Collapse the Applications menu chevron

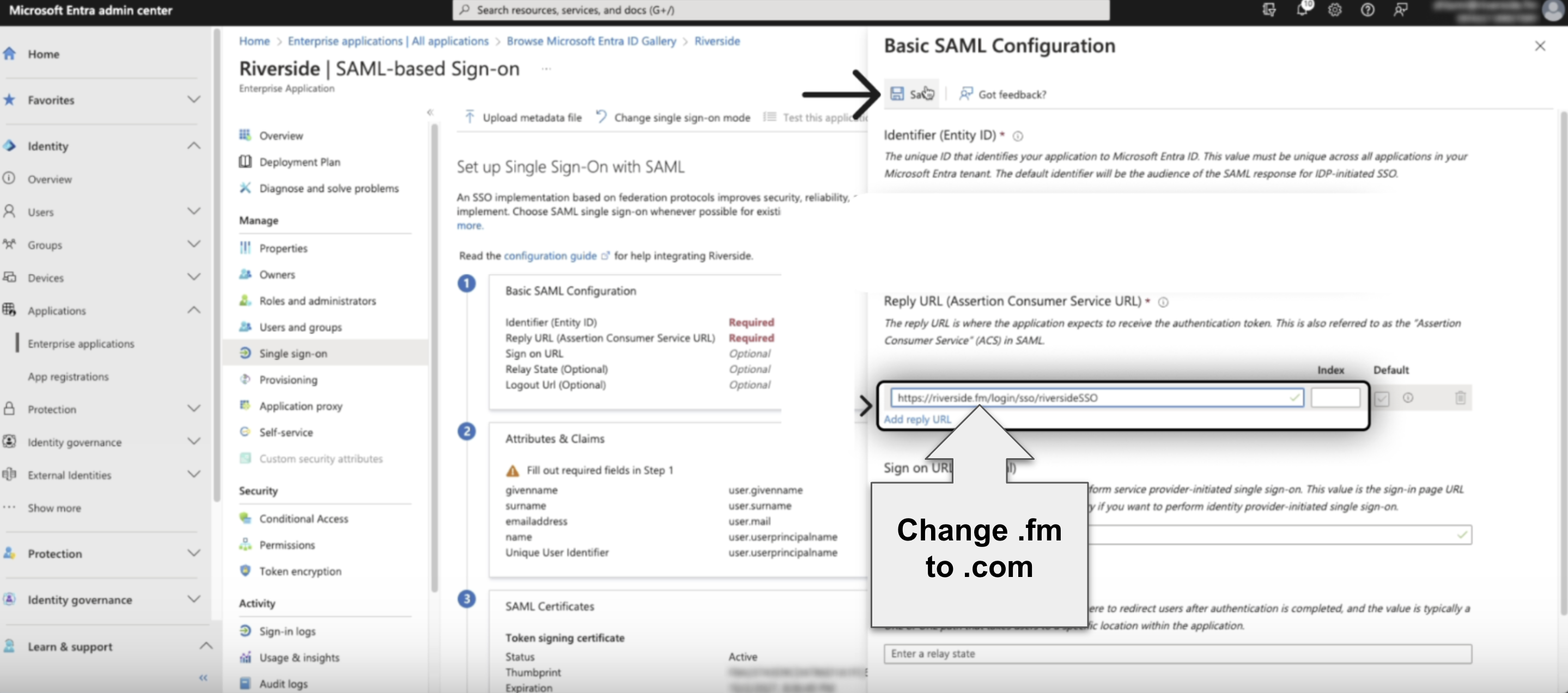click(193, 309)
